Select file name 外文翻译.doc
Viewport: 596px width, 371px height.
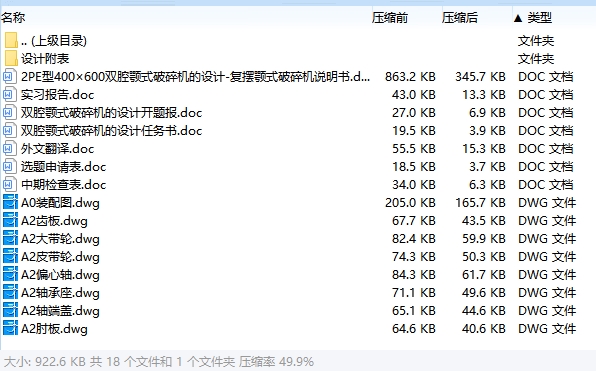click(x=57, y=149)
